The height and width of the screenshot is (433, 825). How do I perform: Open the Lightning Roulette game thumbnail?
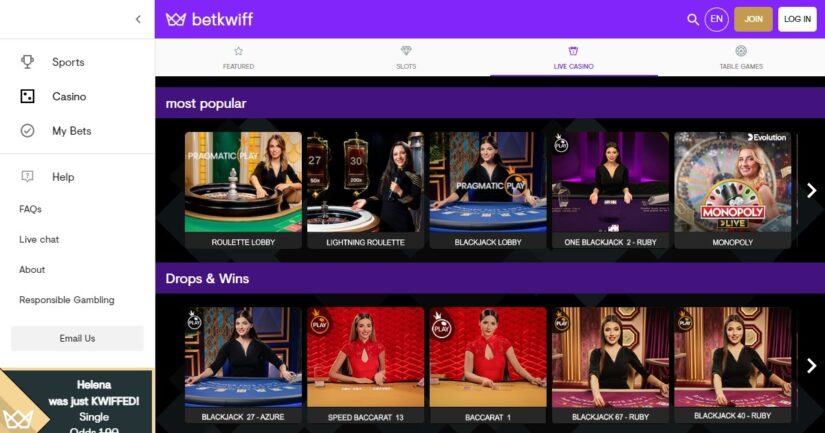click(365, 190)
